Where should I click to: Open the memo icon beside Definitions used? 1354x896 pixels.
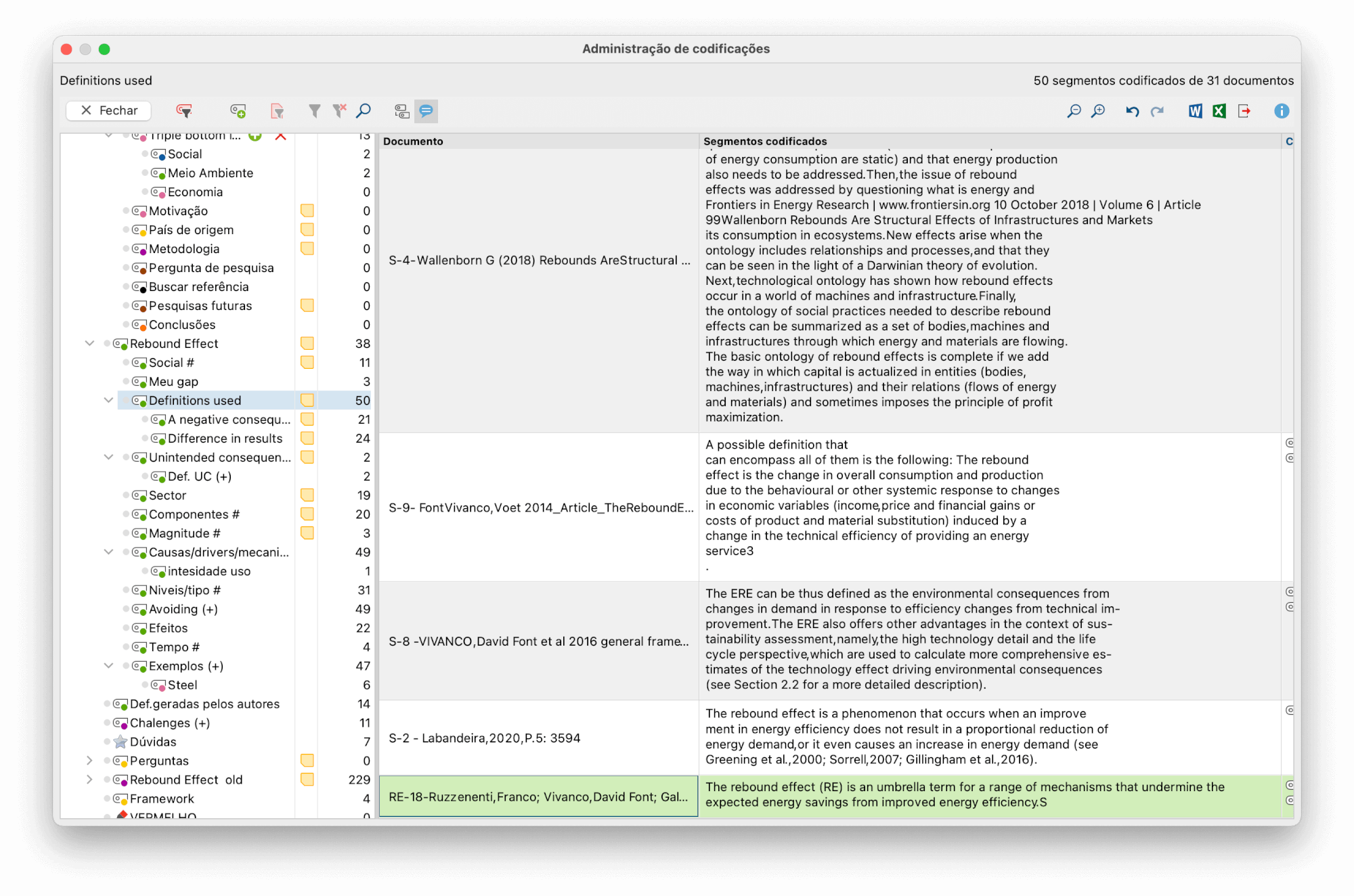(x=307, y=400)
